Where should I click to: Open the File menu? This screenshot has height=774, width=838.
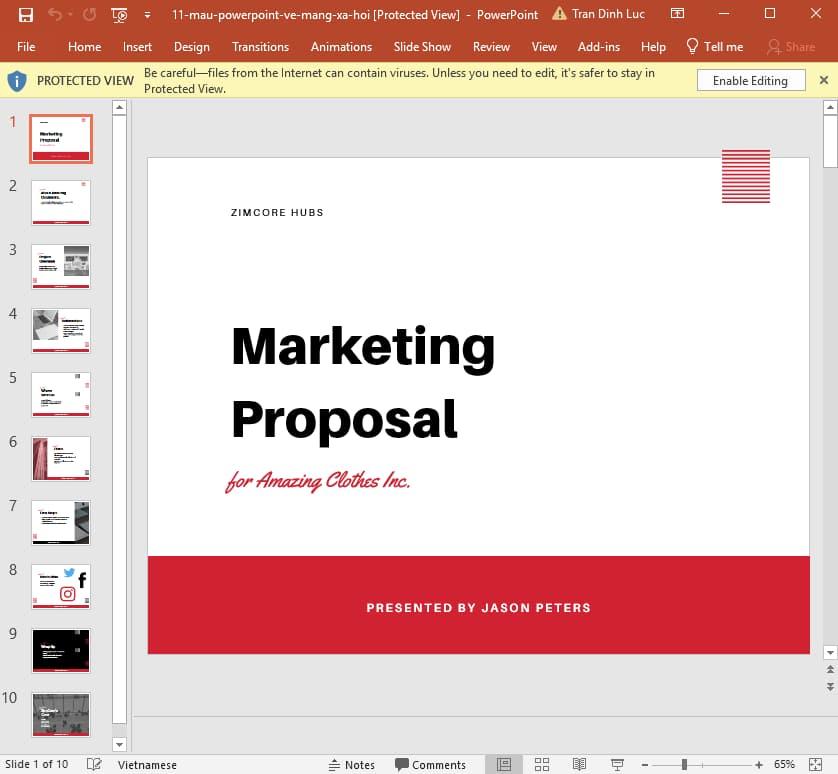pyautogui.click(x=26, y=46)
